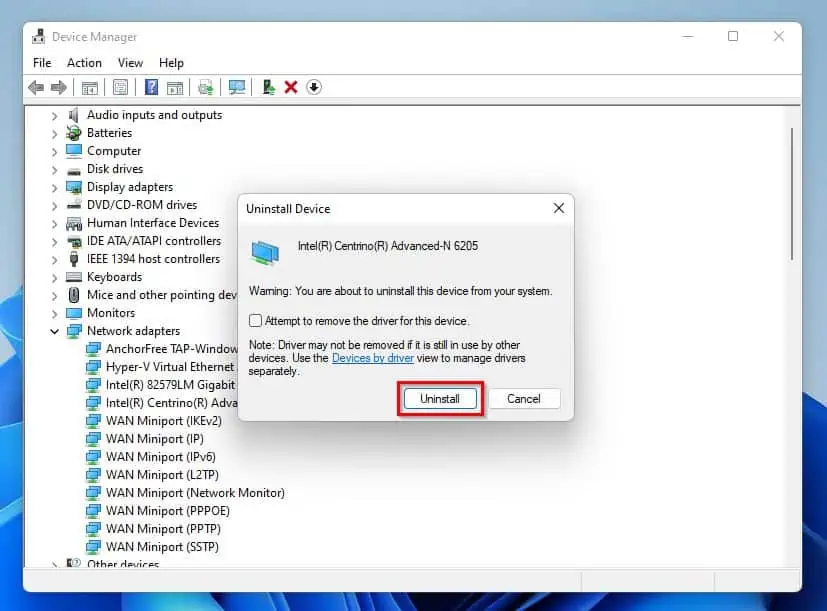
Task: Click the Scan for hardware changes icon
Action: 237,87
